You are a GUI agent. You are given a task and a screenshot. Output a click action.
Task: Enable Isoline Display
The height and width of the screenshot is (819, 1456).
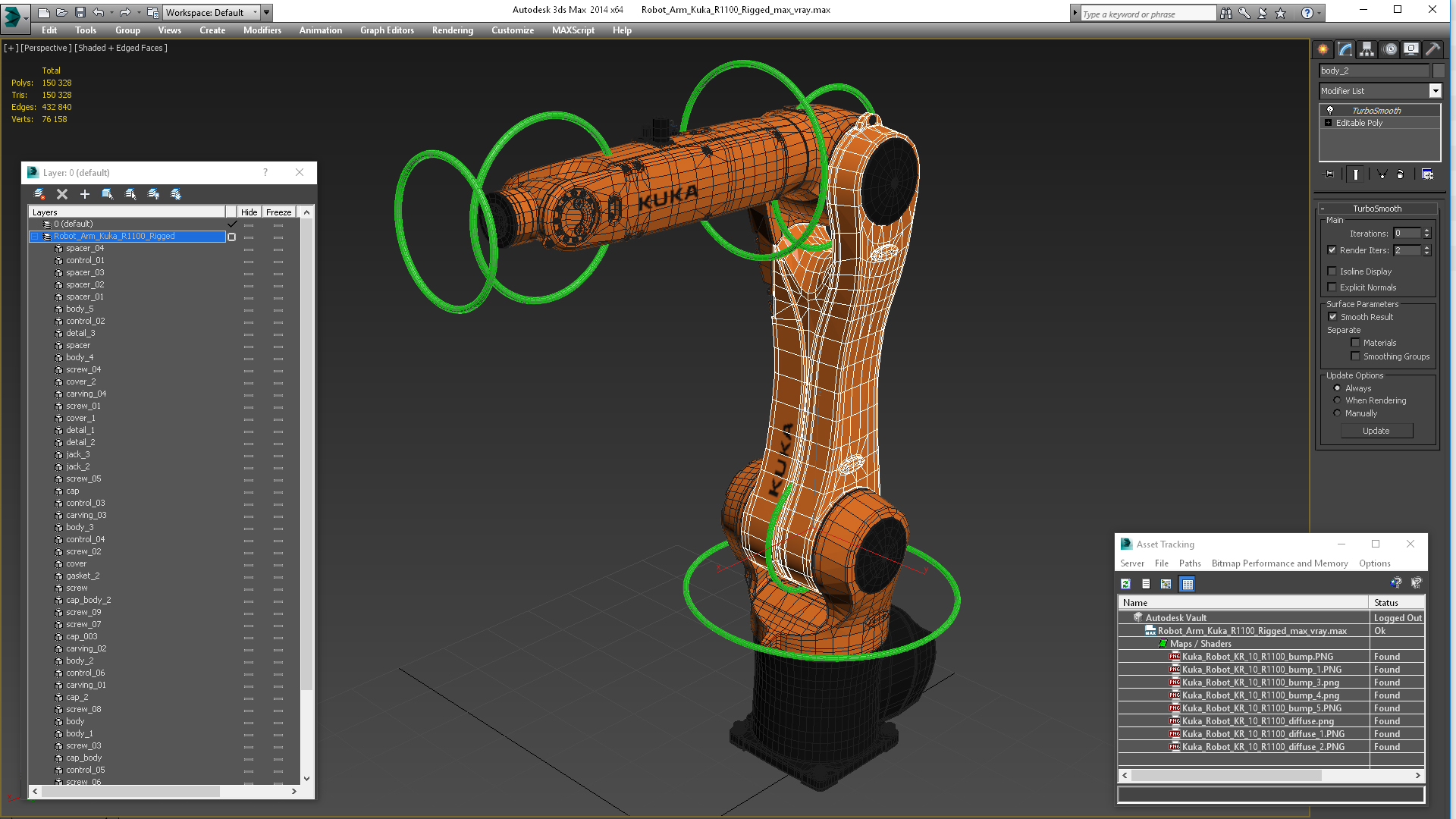coord(1332,271)
